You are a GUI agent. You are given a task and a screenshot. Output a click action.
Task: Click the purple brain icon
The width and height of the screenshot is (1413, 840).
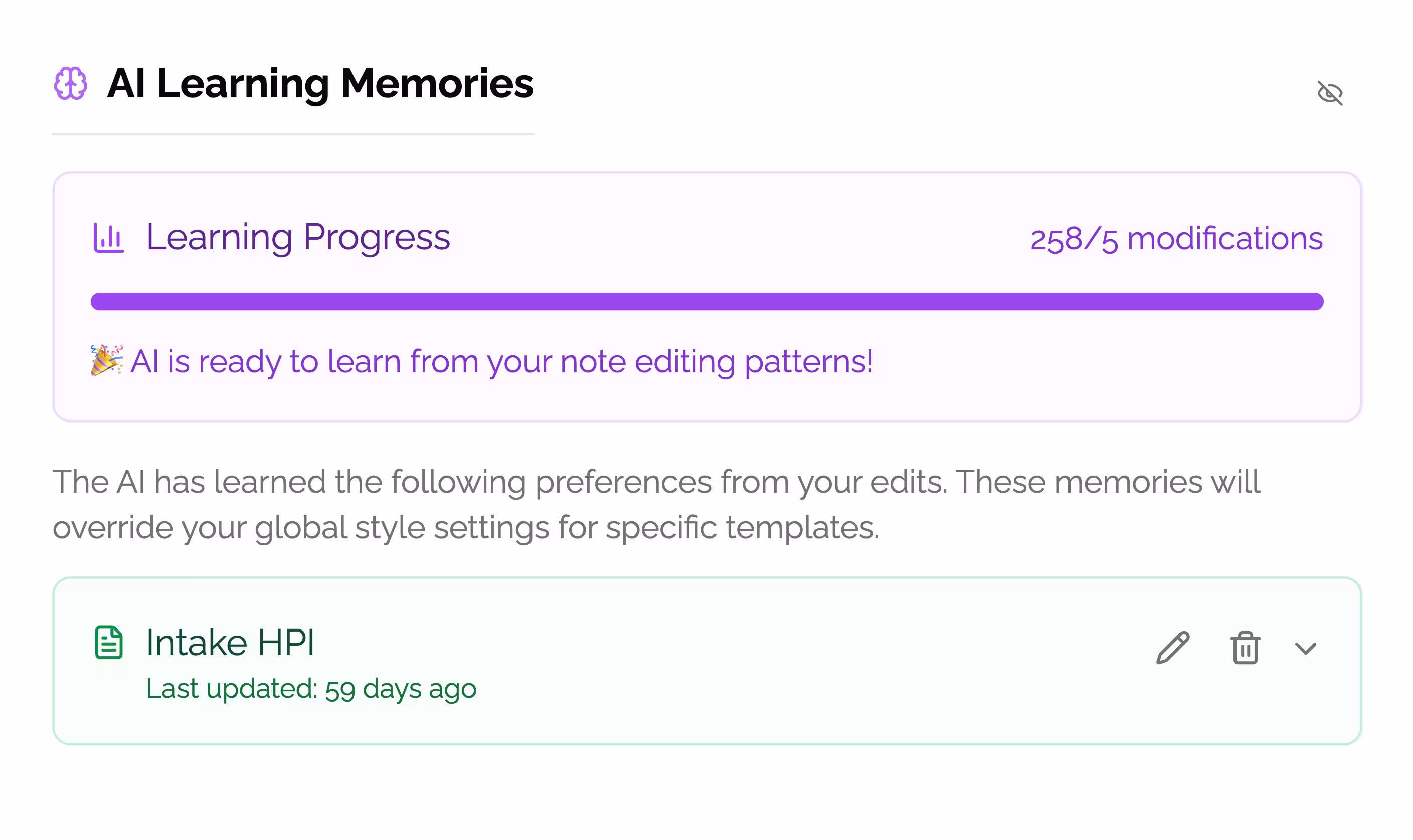(71, 83)
